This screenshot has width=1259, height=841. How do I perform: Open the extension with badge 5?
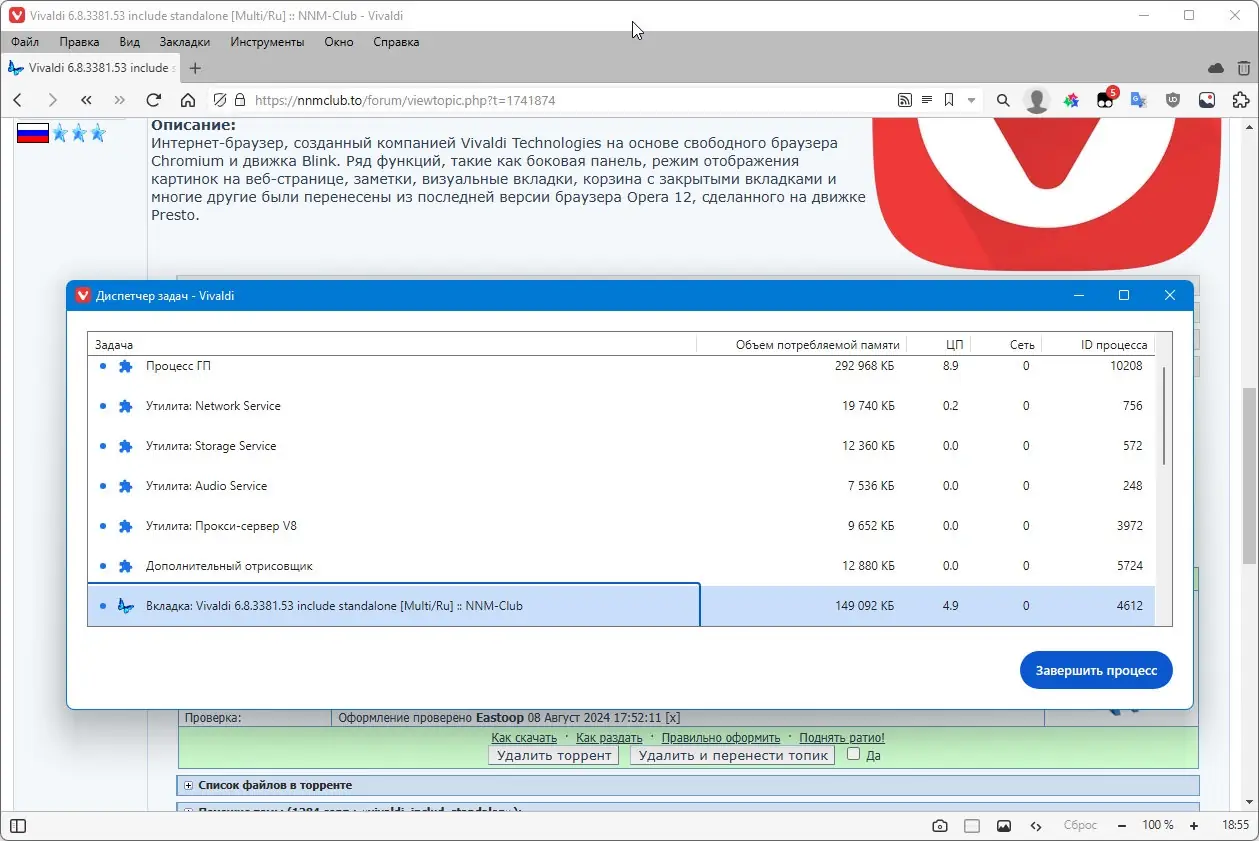(1105, 100)
